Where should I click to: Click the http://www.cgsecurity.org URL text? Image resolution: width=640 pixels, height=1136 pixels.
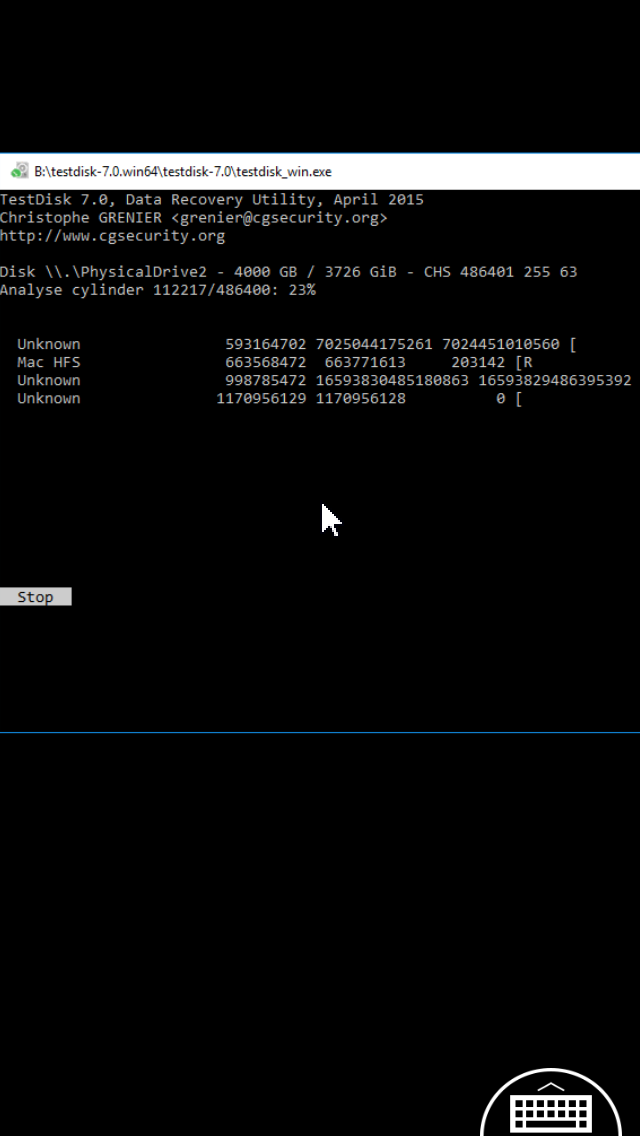pos(112,235)
